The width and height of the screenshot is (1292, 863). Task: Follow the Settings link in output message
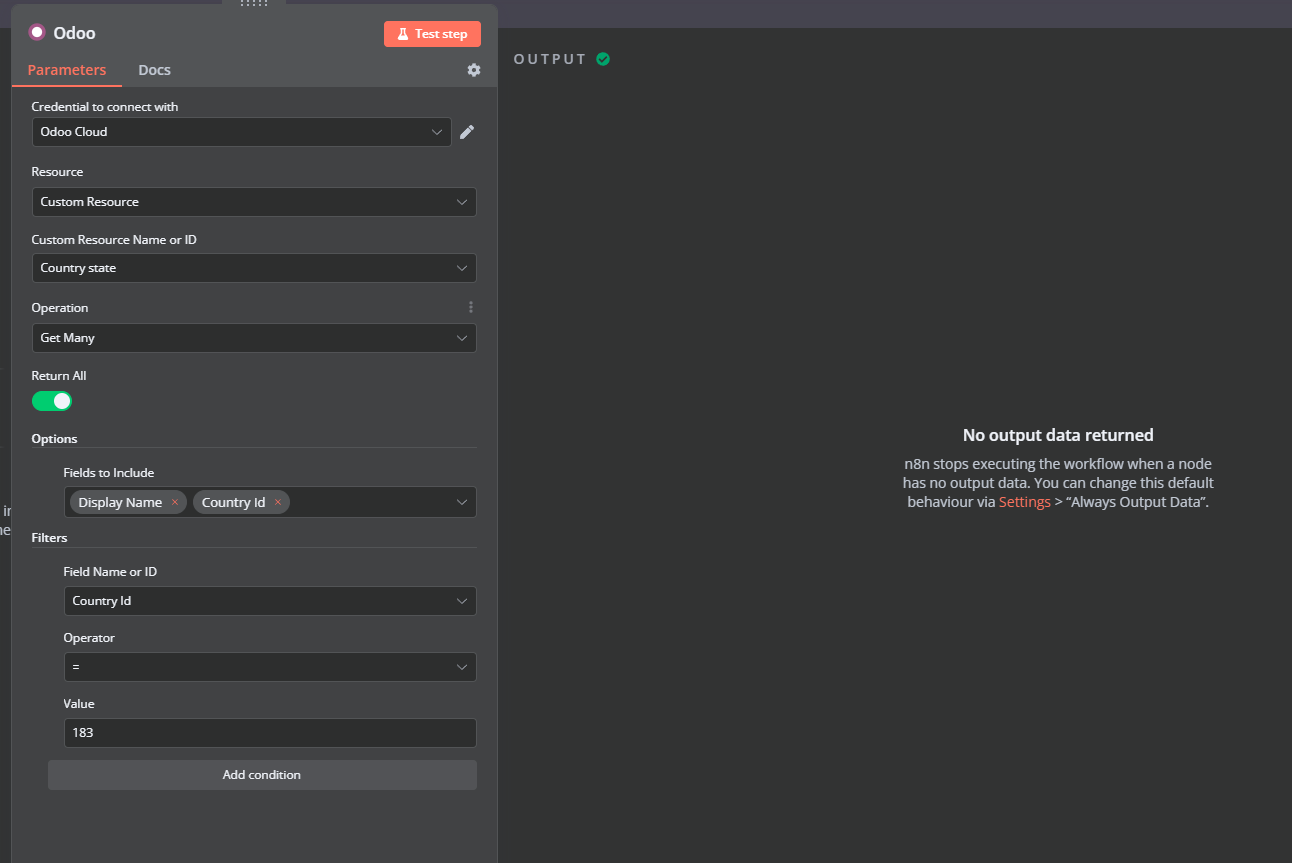tap(1024, 502)
